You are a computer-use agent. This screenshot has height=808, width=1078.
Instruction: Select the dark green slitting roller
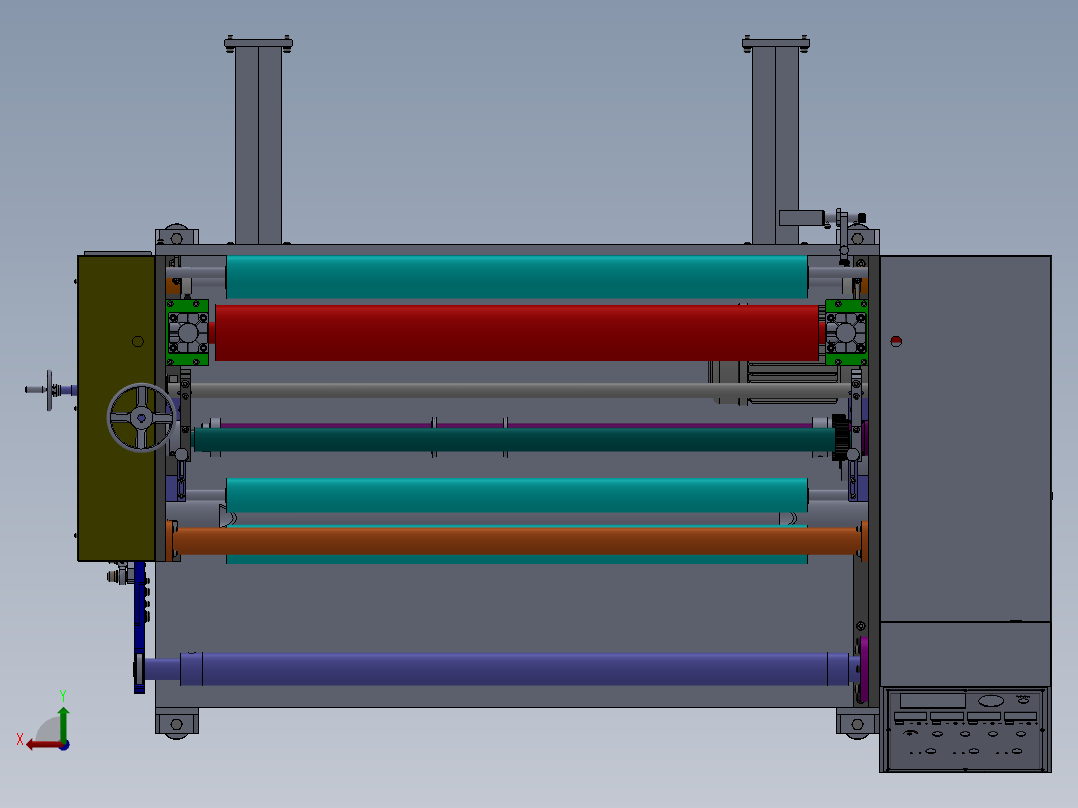514,439
